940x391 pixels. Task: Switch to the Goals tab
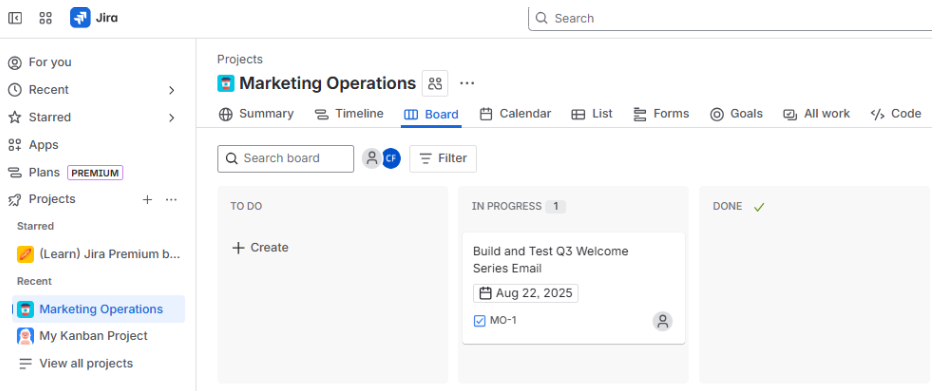click(736, 114)
